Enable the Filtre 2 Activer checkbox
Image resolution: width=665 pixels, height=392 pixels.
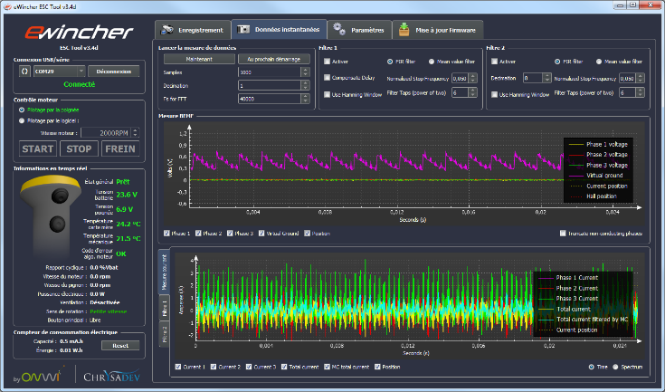[x=495, y=62]
